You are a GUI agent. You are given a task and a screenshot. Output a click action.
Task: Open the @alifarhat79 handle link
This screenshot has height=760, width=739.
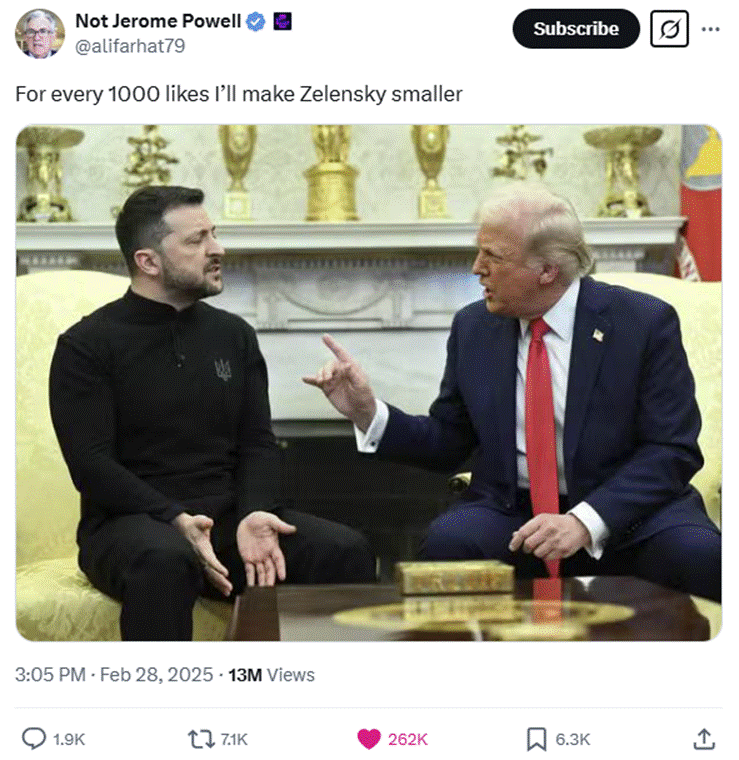[130, 46]
